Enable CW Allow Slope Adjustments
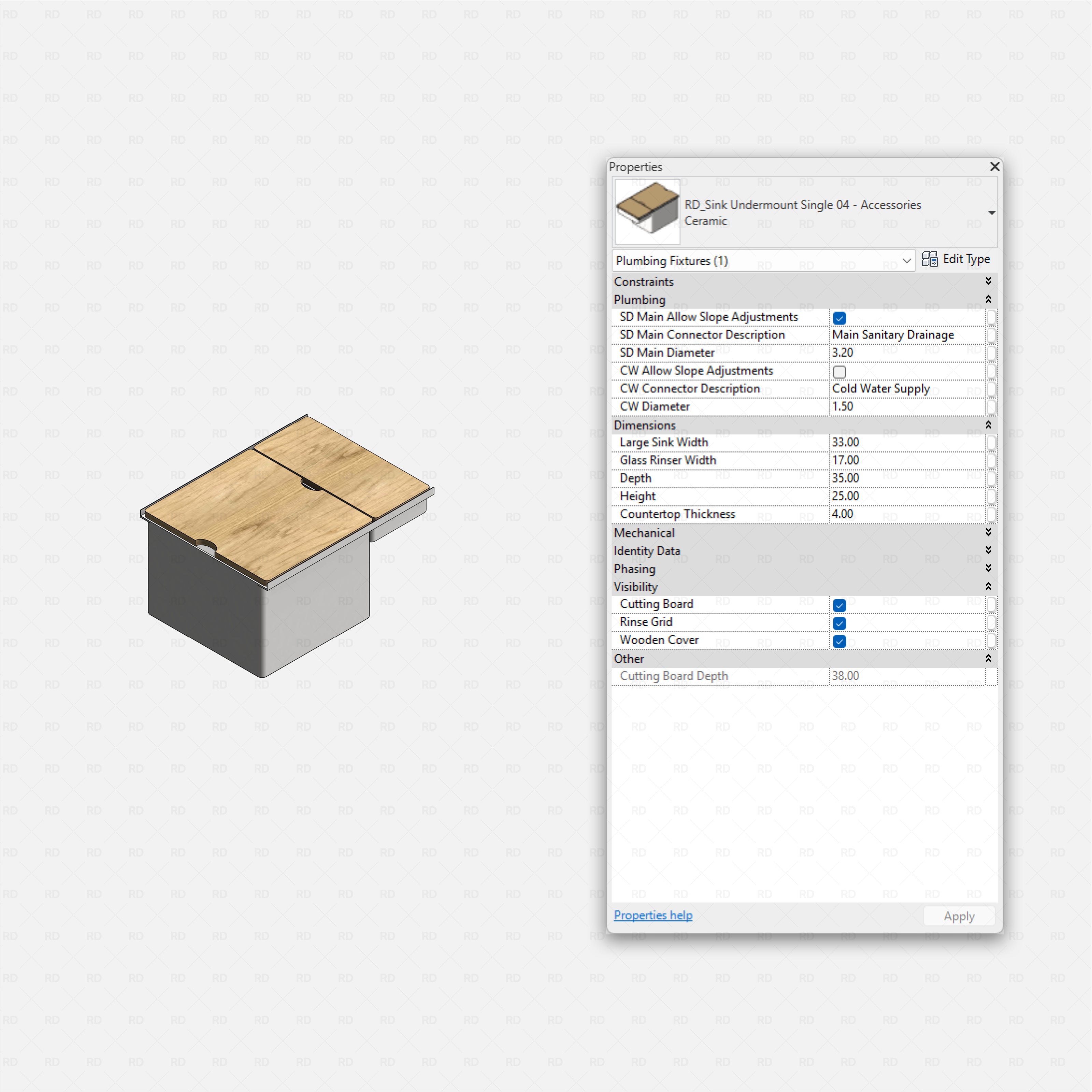Viewport: 1092px width, 1092px height. [x=839, y=371]
